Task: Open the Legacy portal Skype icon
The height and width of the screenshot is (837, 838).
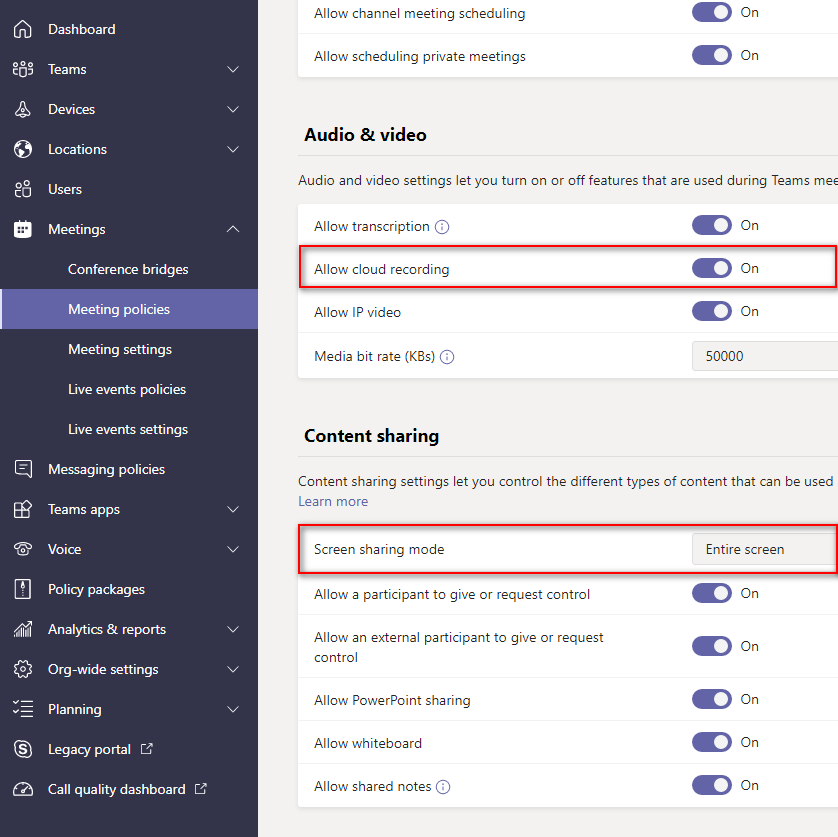Action: [22, 749]
